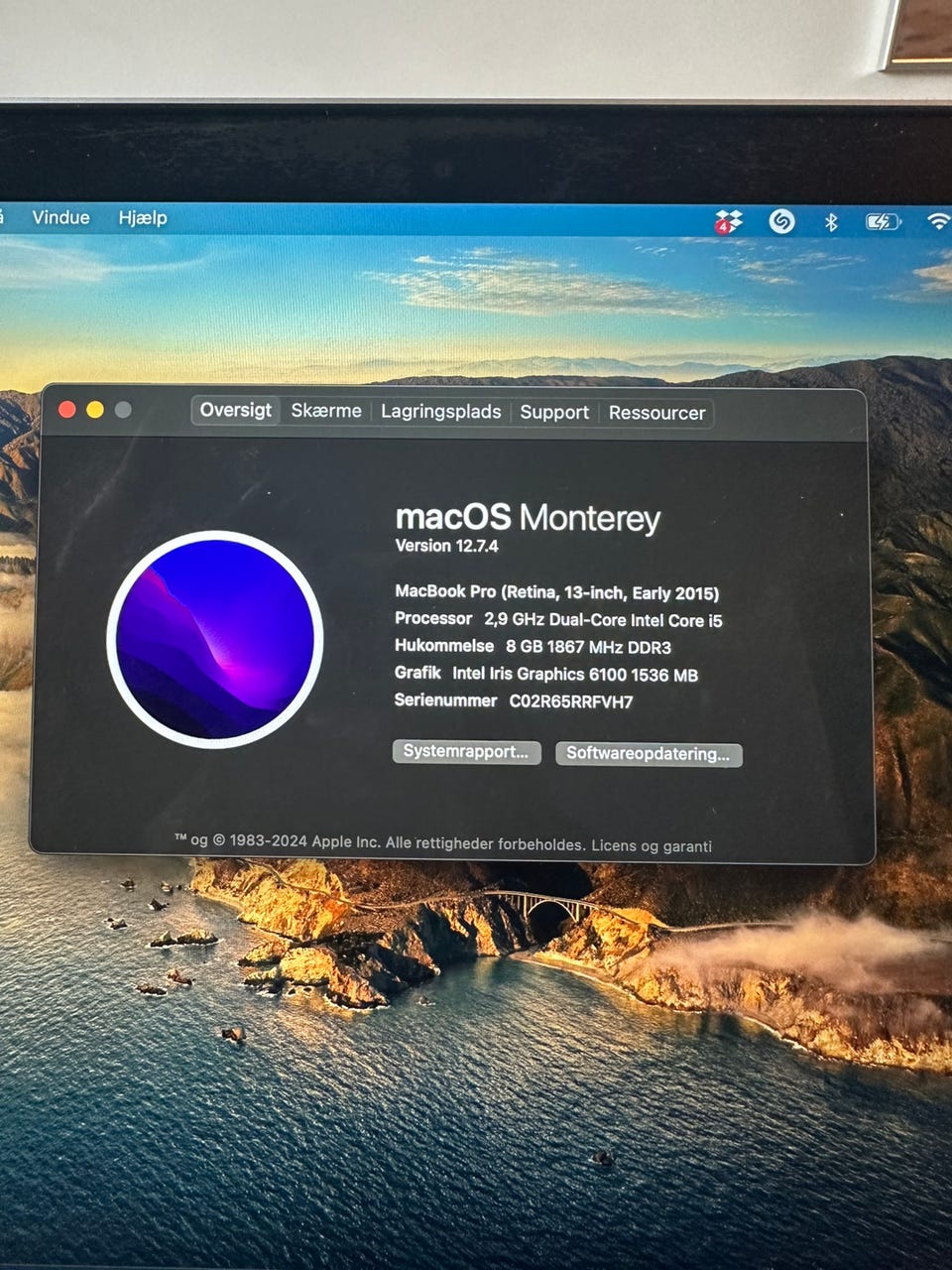
Task: Click the Systemrapport... button
Action: coord(467,752)
